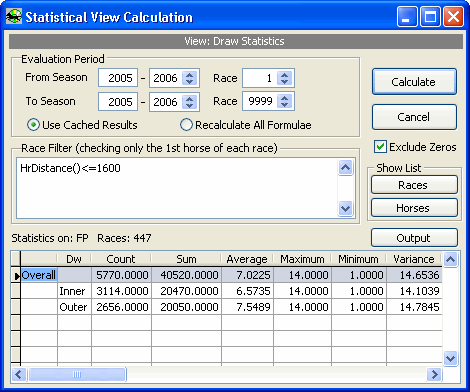Click the Race Filter scroll down arrow
This screenshot has width=470, height=392.
point(346,208)
